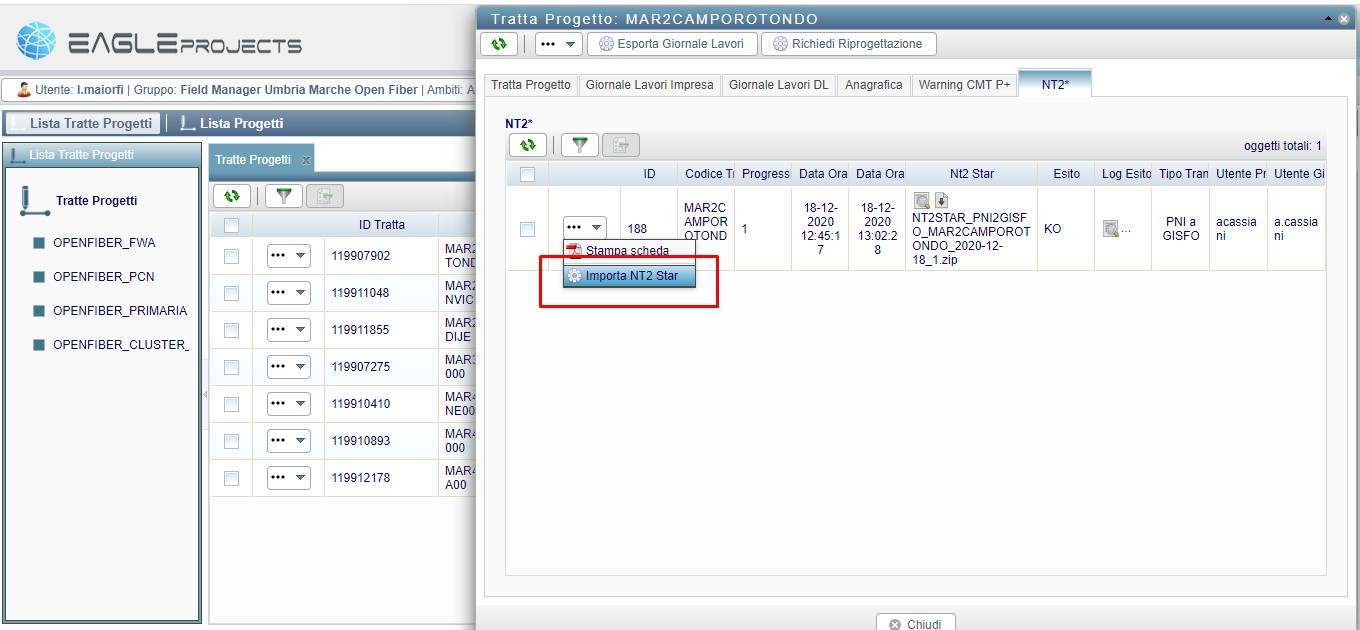Open OPENFIBER_PRIMARIA in the tree
The image size is (1360, 630).
120,311
